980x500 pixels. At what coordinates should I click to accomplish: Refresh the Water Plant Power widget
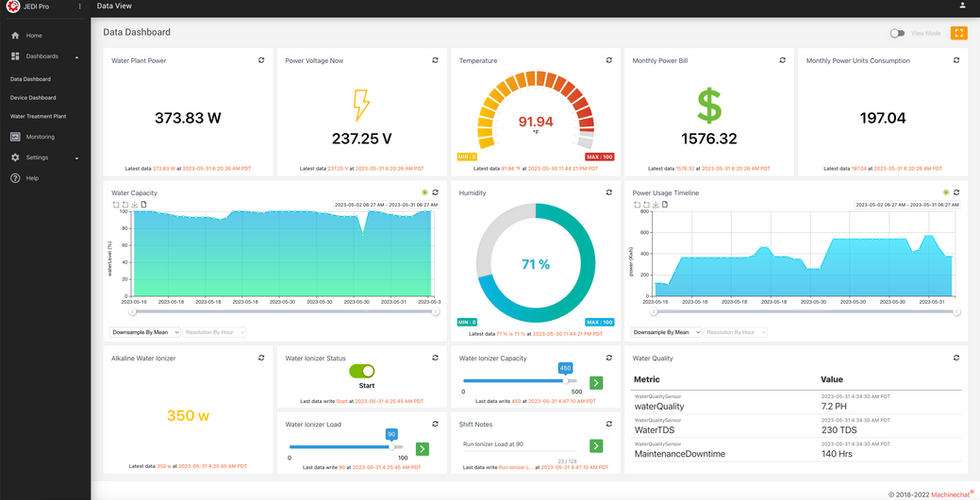(261, 60)
